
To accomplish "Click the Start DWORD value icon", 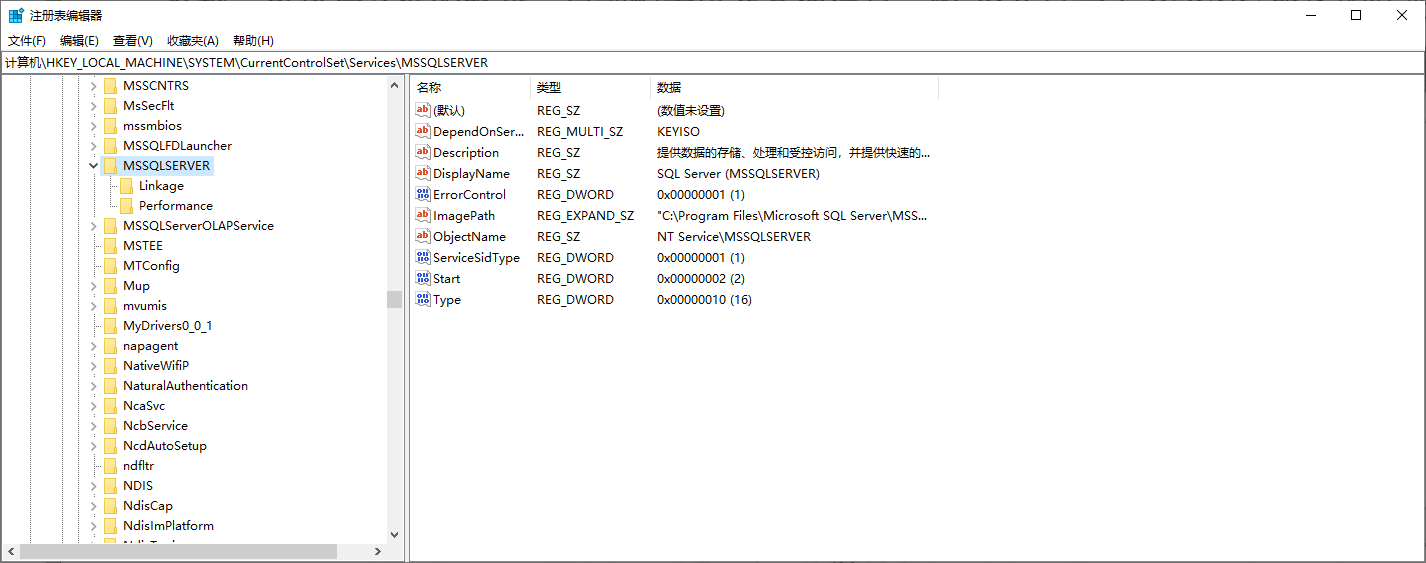I will coord(423,278).
